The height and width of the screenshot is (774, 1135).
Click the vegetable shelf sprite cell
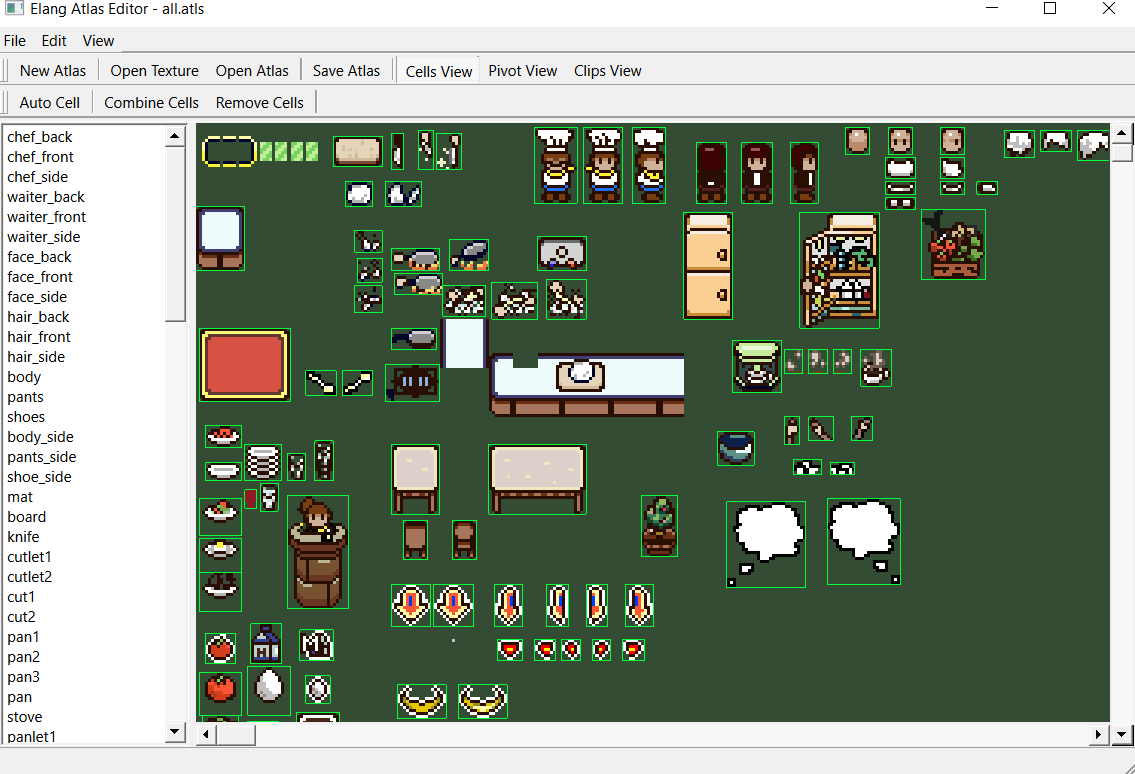pyautogui.click(x=840, y=270)
